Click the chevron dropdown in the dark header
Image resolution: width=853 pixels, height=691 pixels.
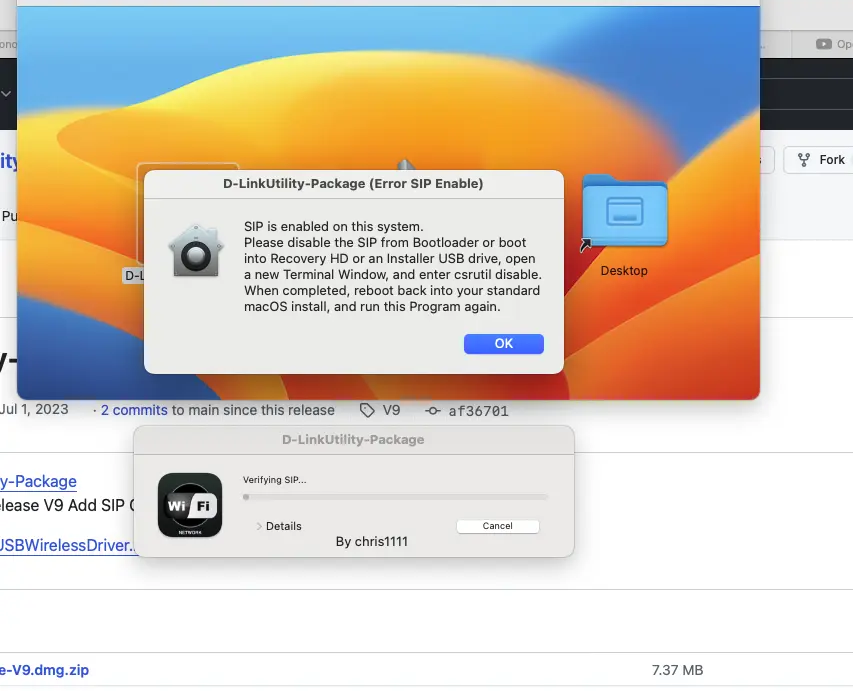click(6, 94)
